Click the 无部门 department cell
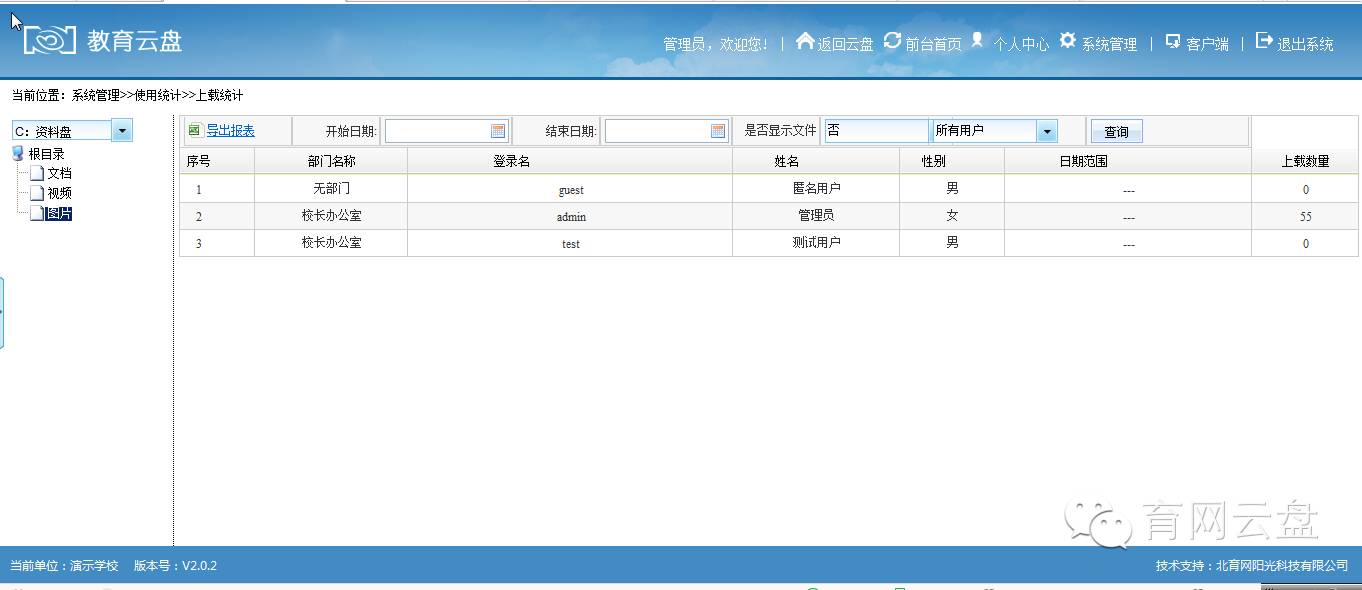The image size is (1362, 590). pyautogui.click(x=331, y=189)
